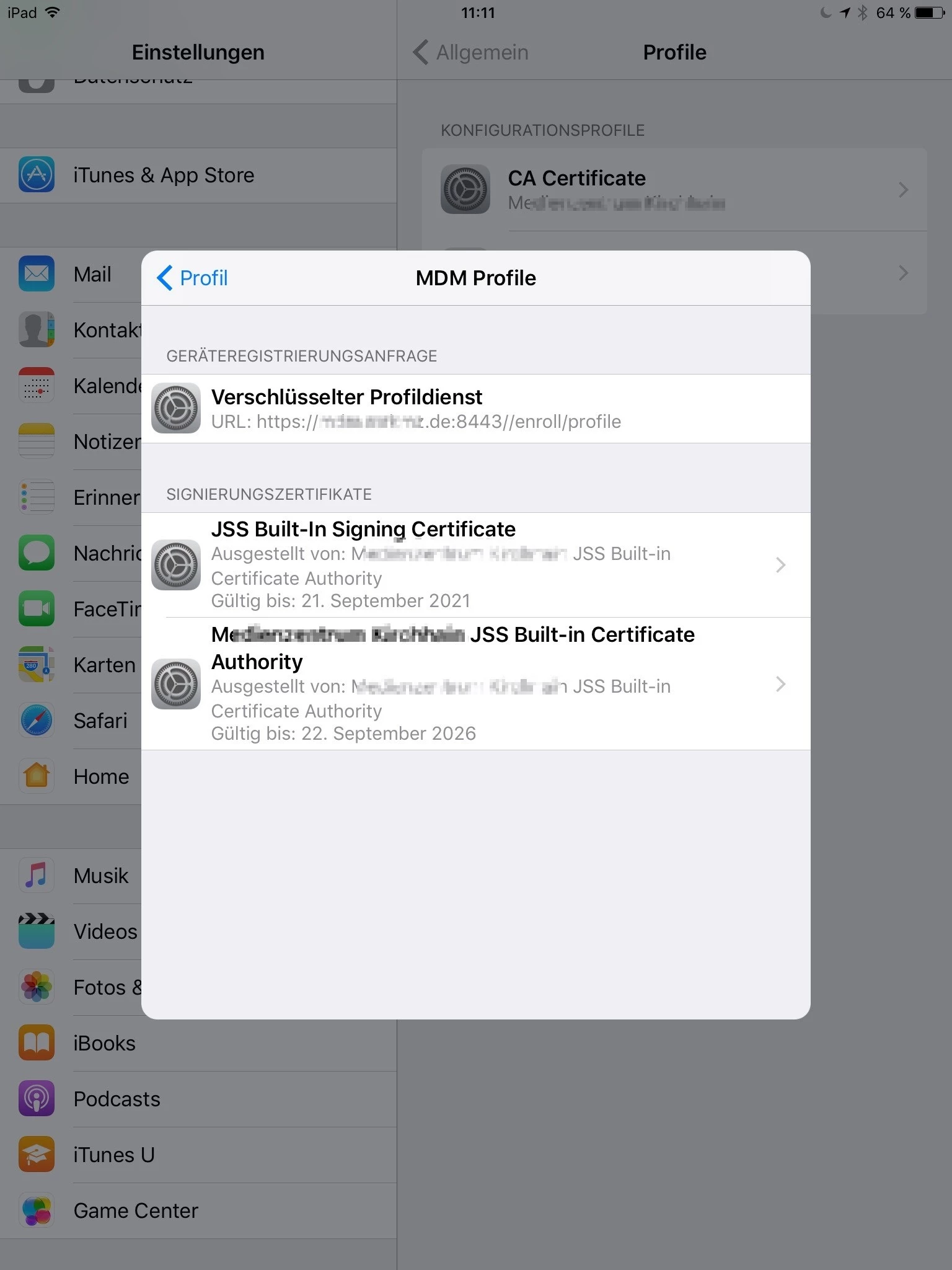Tap 'Gültig bis: 21. September 2021' text

click(341, 601)
